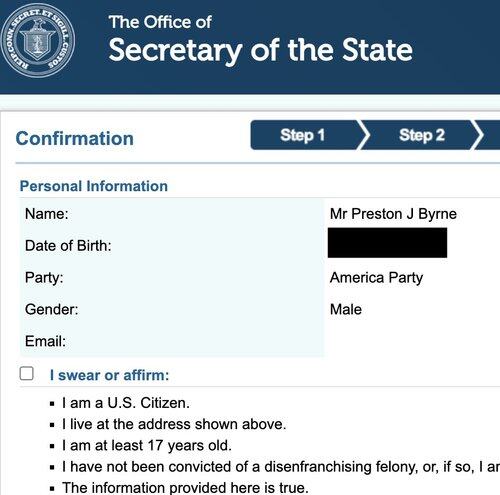Image resolution: width=500 pixels, height=495 pixels.
Task: Tick the 'I swear or affirm' checkbox
Action: click(26, 373)
